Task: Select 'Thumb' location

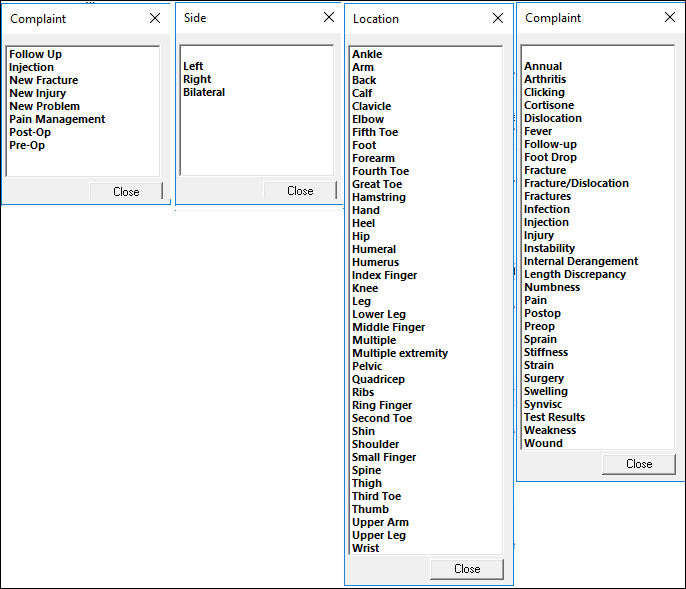Action: 370,509
